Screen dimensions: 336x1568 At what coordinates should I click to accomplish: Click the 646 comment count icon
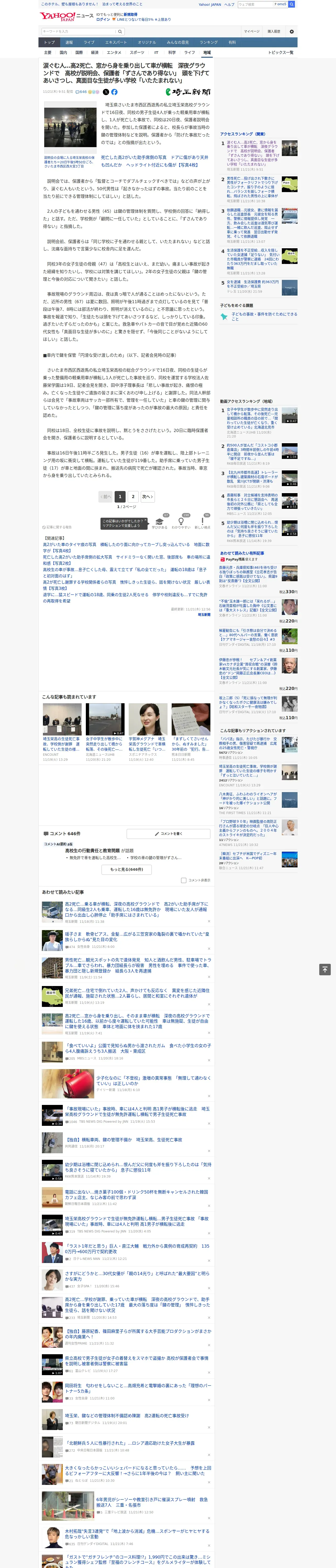pyautogui.click(x=81, y=92)
